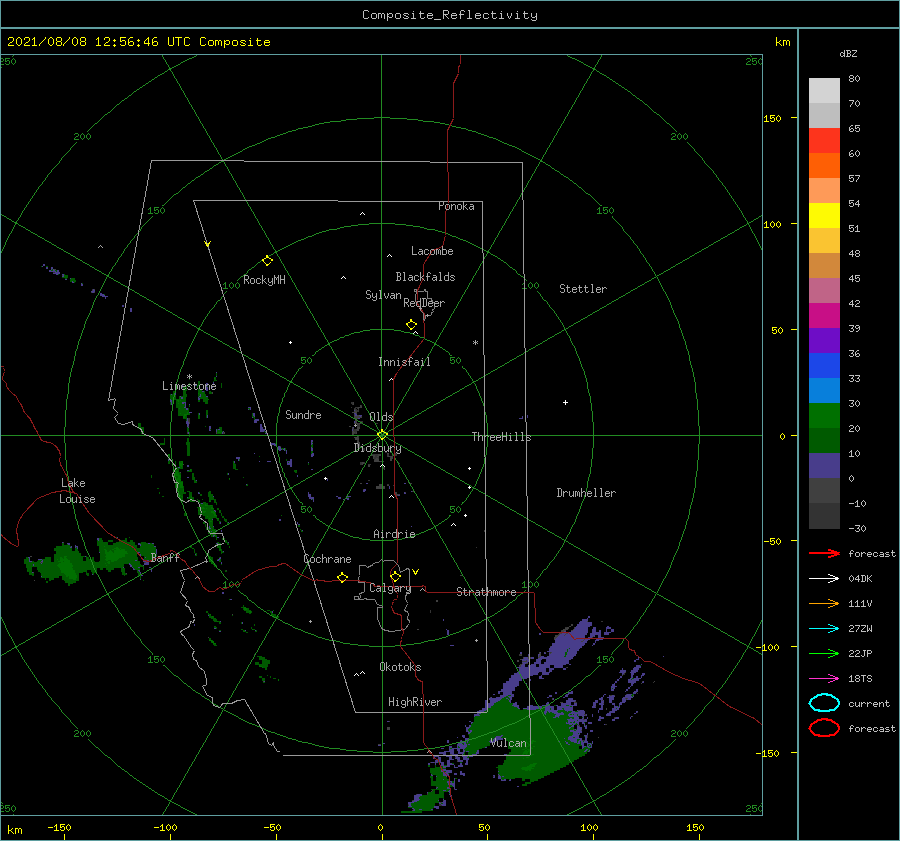Click the Airdrie label
This screenshot has height=841, width=900.
(x=394, y=534)
